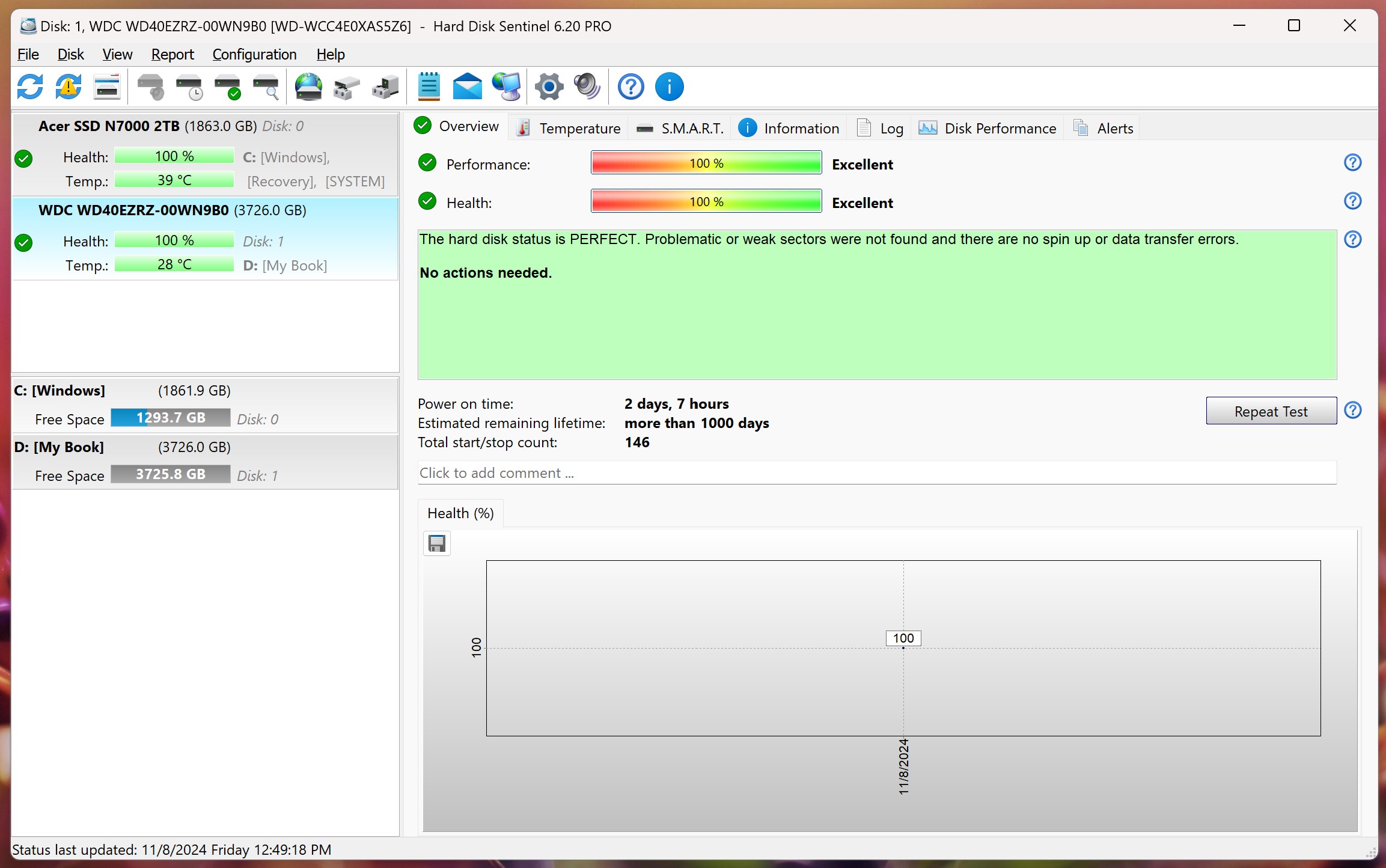Click the blue info circle toolbar icon
Image resolution: width=1386 pixels, height=868 pixels.
669,87
